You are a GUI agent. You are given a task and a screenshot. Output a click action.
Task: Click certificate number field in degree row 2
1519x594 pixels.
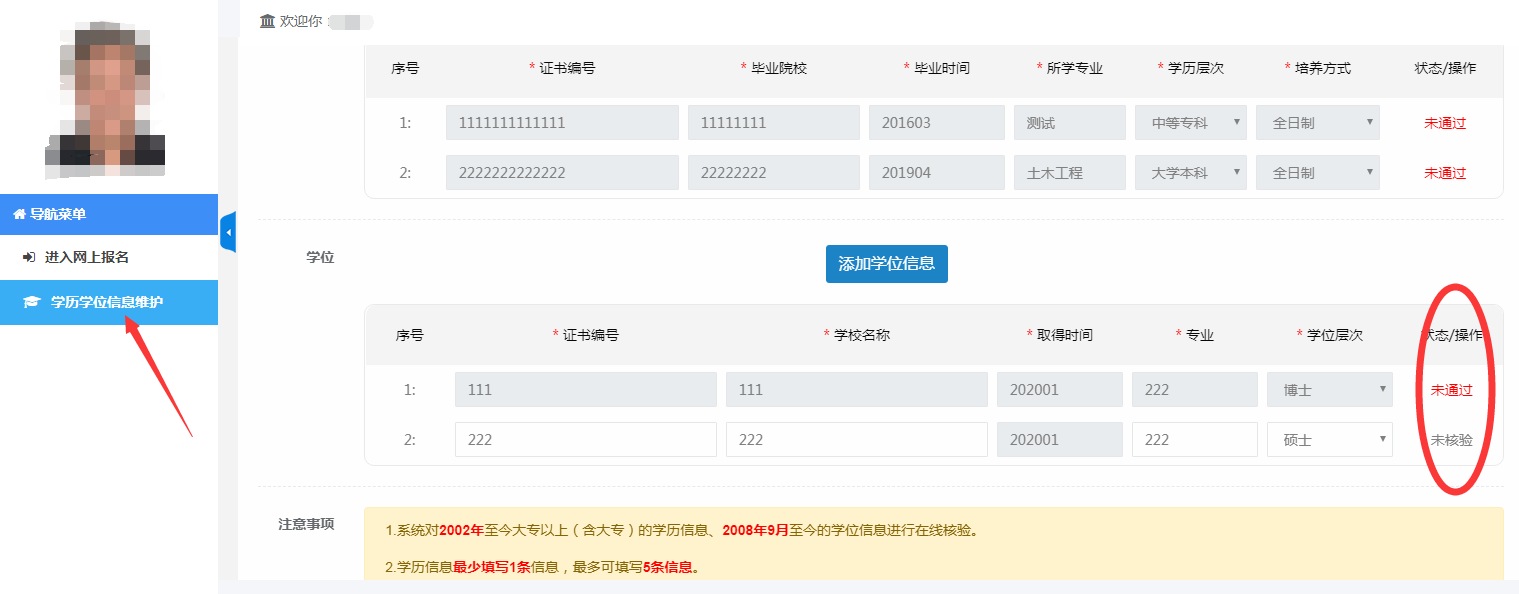[x=585, y=440]
